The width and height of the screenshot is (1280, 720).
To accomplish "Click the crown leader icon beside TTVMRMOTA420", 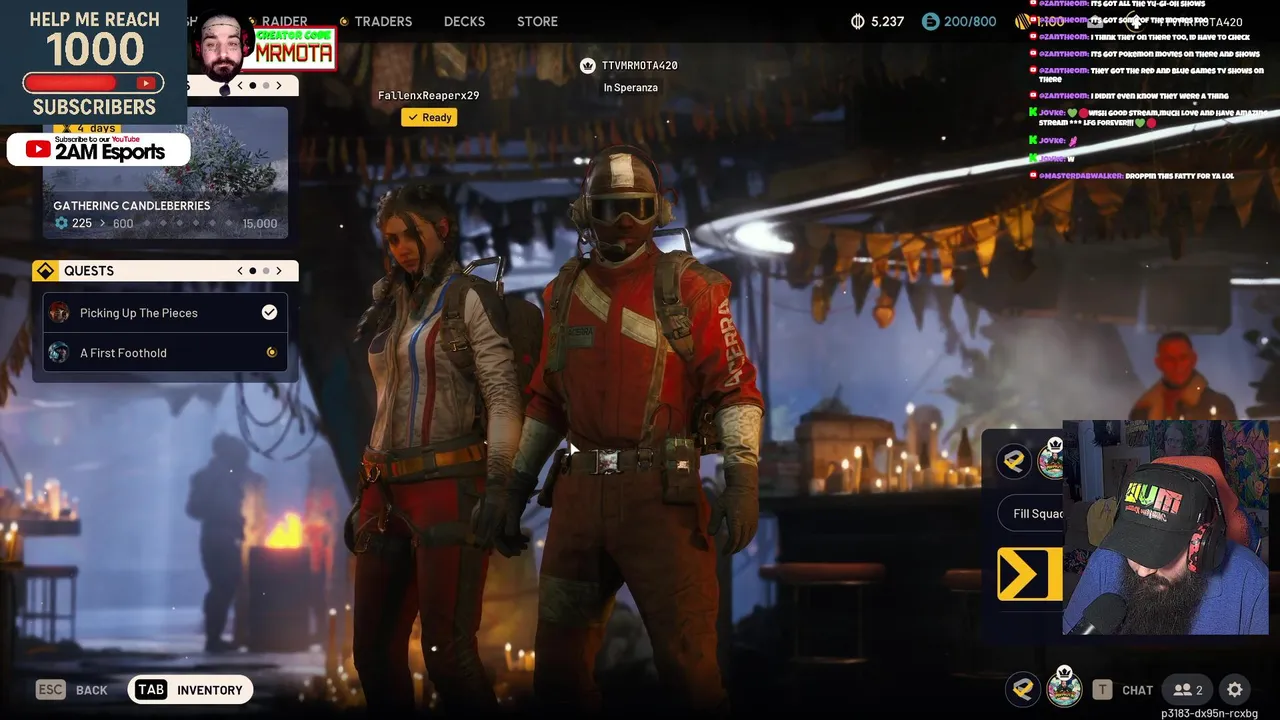I will pyautogui.click(x=588, y=66).
